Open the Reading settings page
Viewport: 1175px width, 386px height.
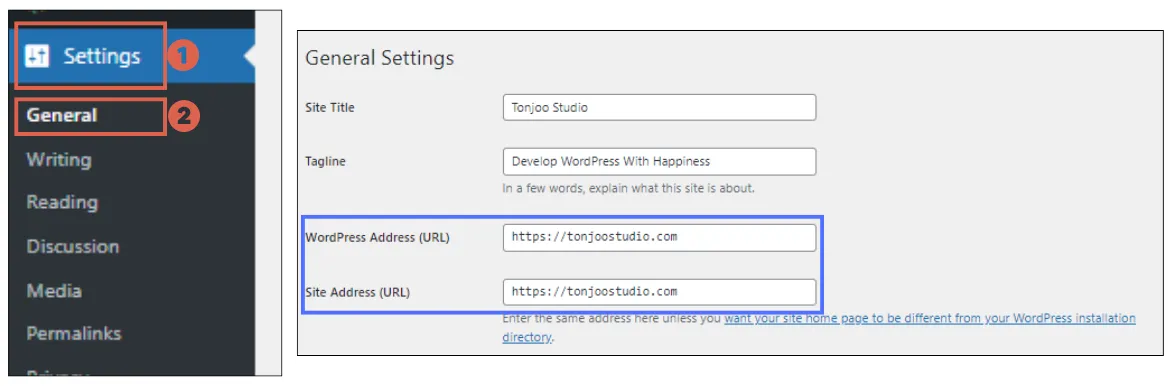point(62,202)
